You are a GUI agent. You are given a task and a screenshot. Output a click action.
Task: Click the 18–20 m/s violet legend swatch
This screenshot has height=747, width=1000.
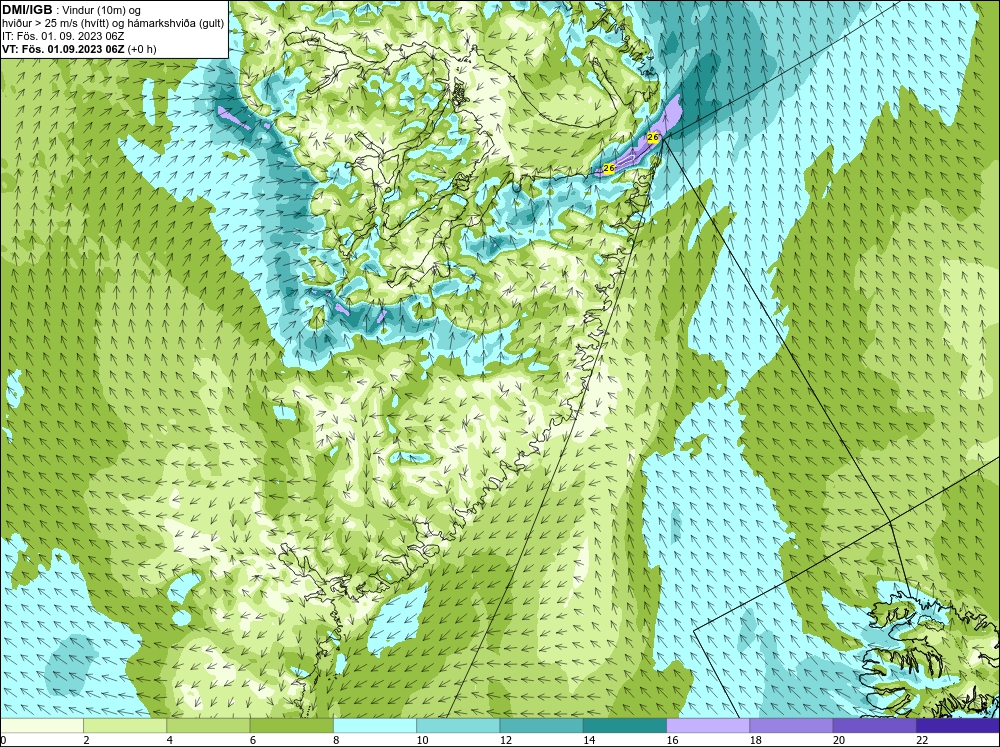(x=791, y=726)
